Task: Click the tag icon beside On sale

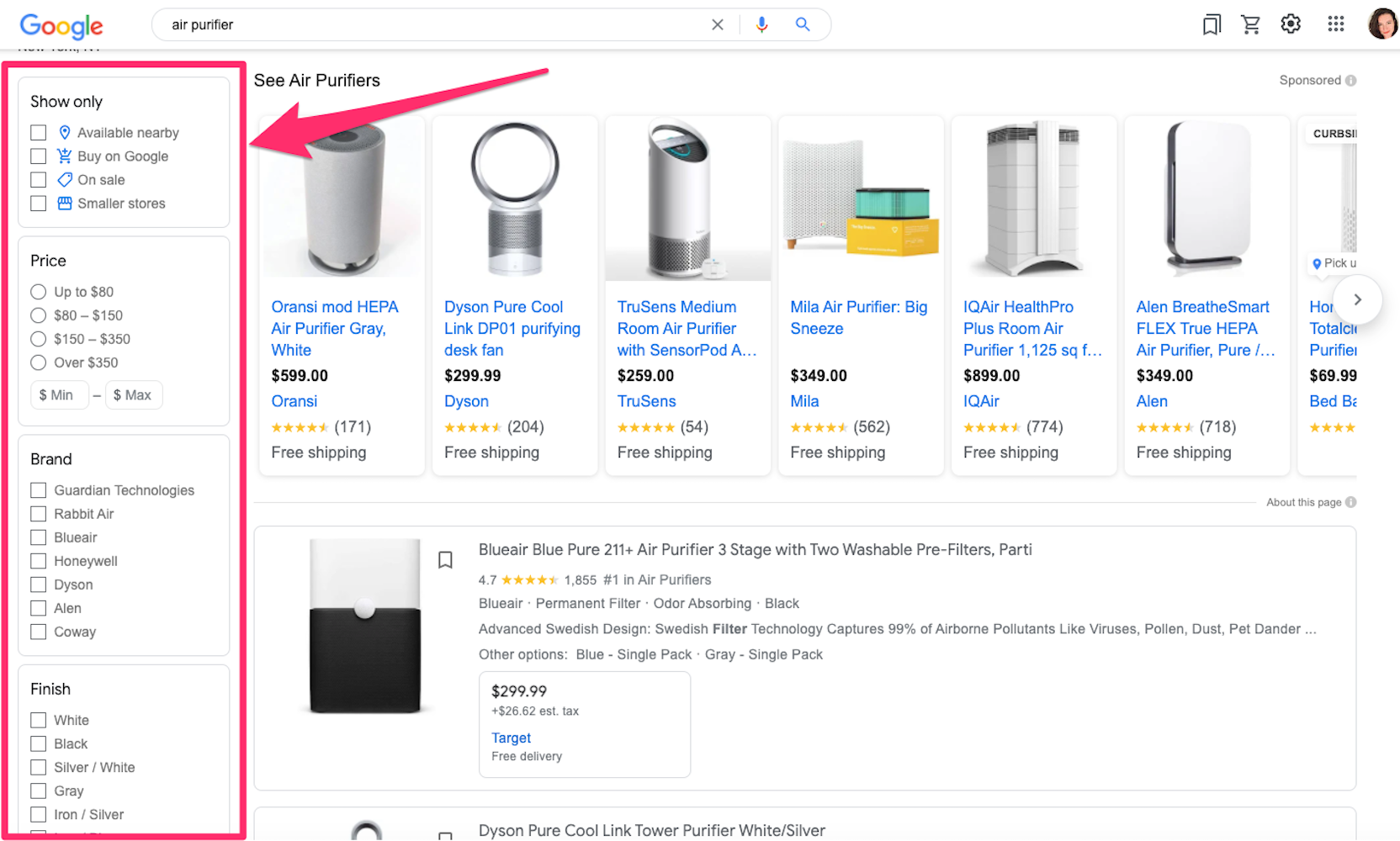Action: point(65,180)
